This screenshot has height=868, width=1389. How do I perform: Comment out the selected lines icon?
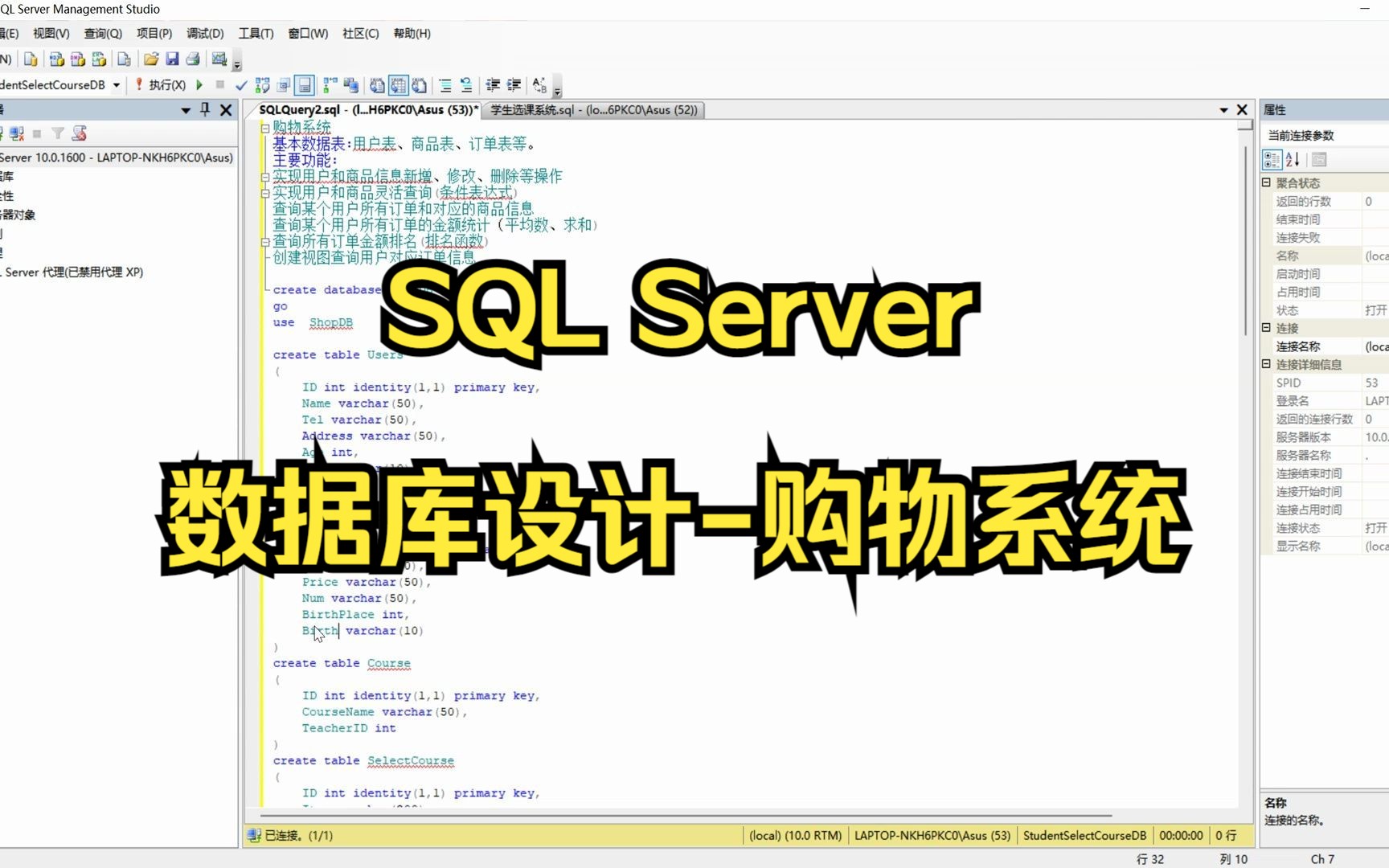pos(445,85)
